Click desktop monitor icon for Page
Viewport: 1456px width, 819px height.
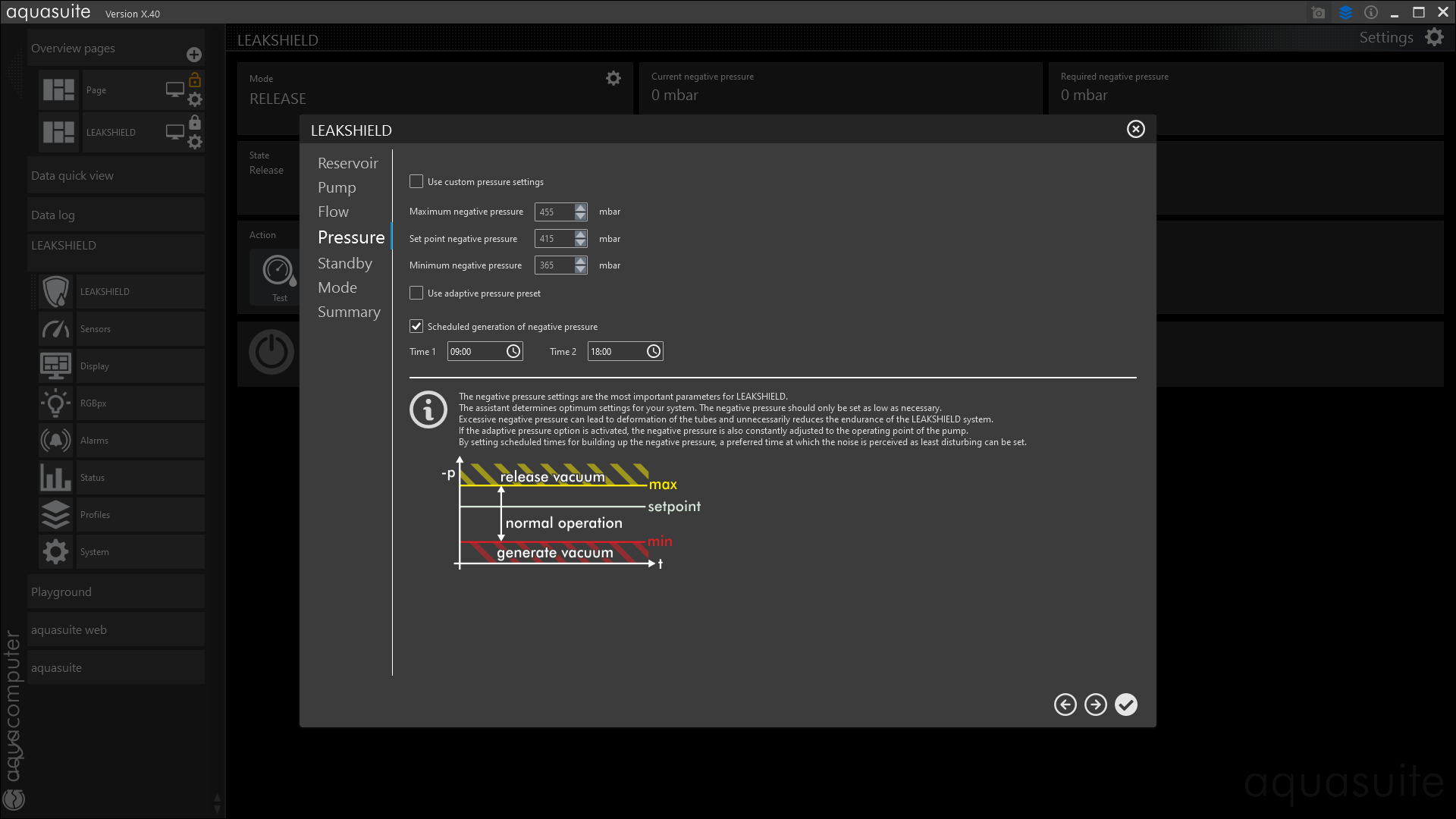(x=174, y=90)
